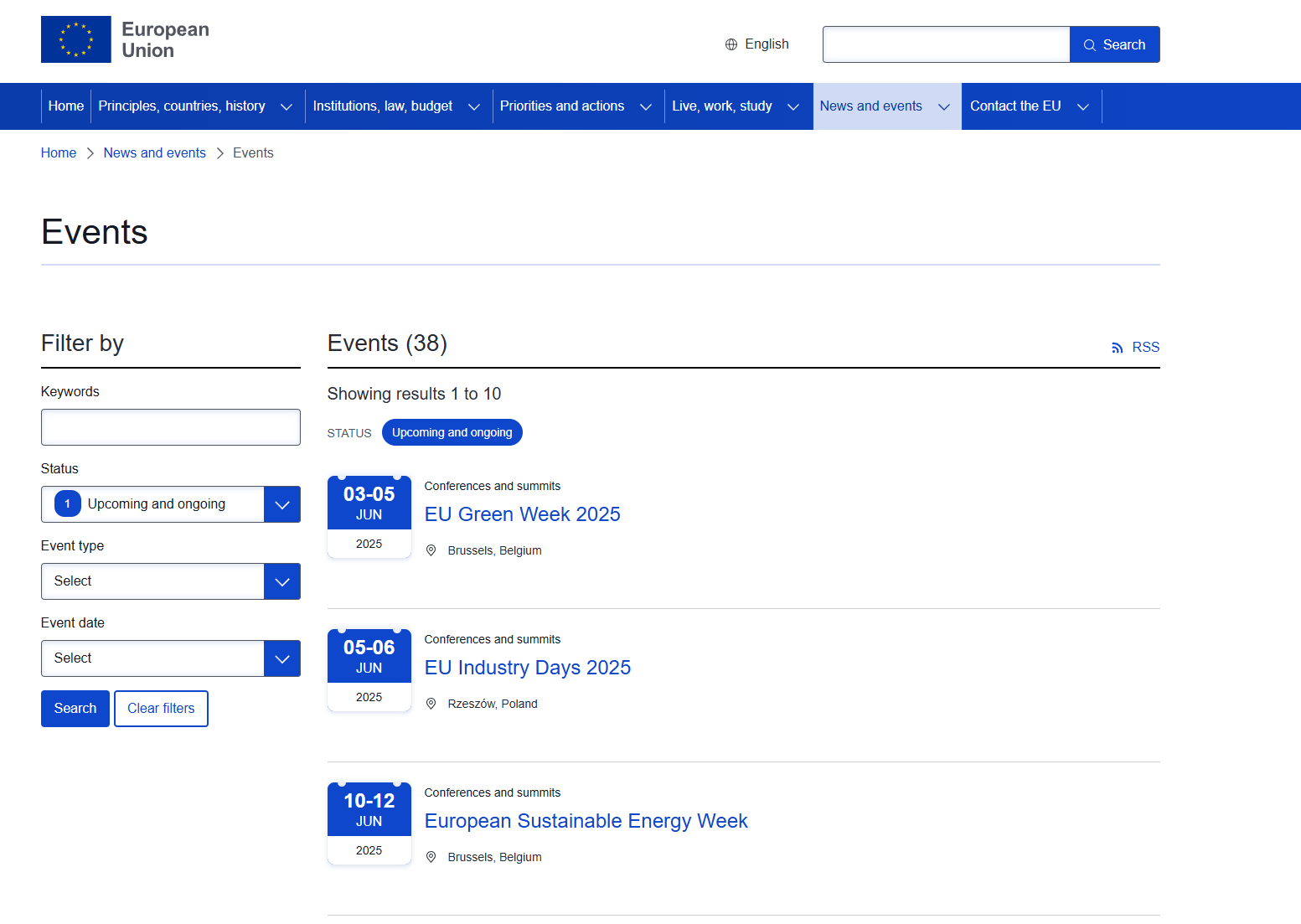Click the breadcrumb separator chevron after Home
This screenshot has width=1301, height=924.
coord(90,153)
